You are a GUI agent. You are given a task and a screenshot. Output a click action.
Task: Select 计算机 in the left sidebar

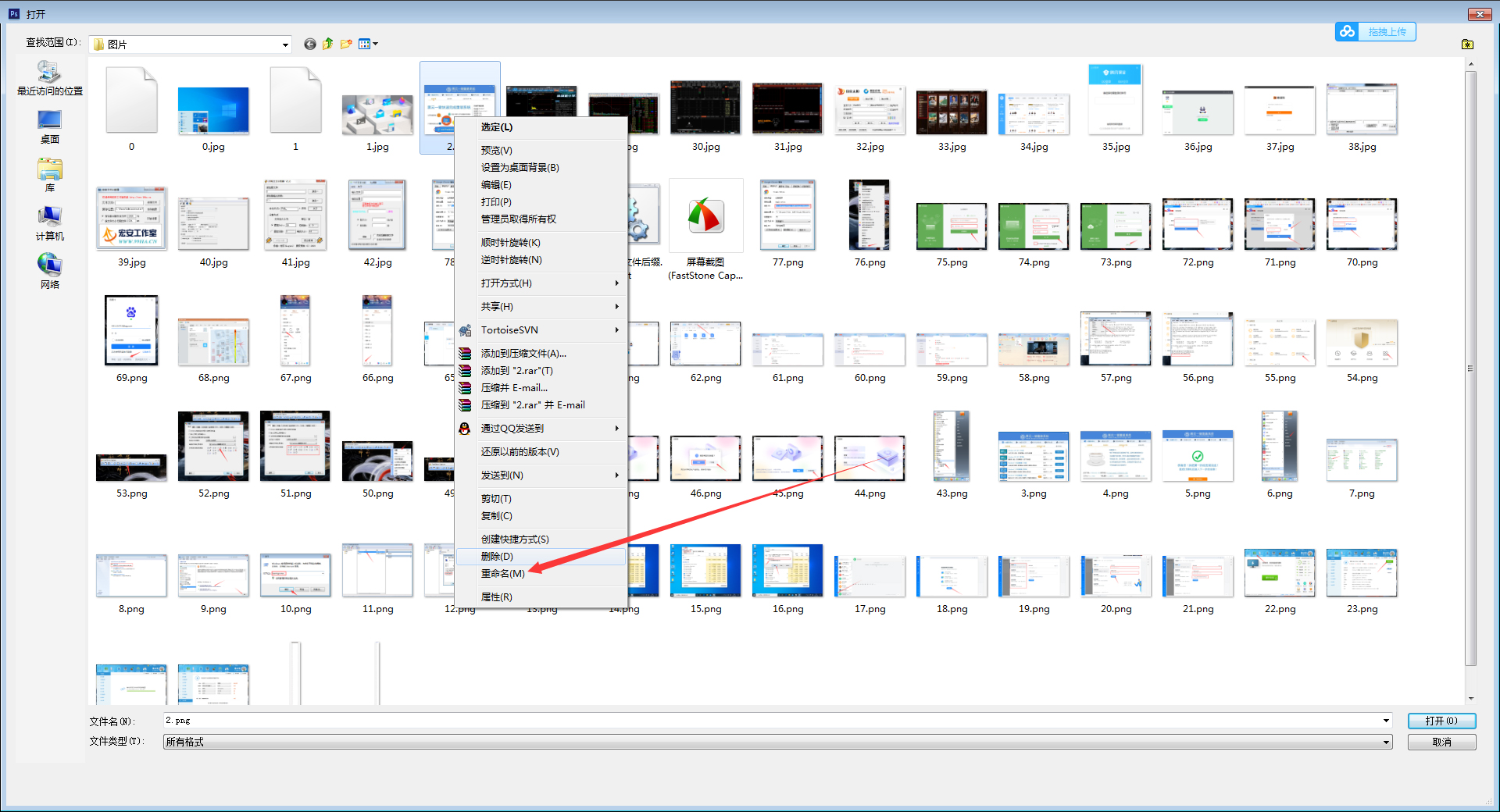point(49,226)
